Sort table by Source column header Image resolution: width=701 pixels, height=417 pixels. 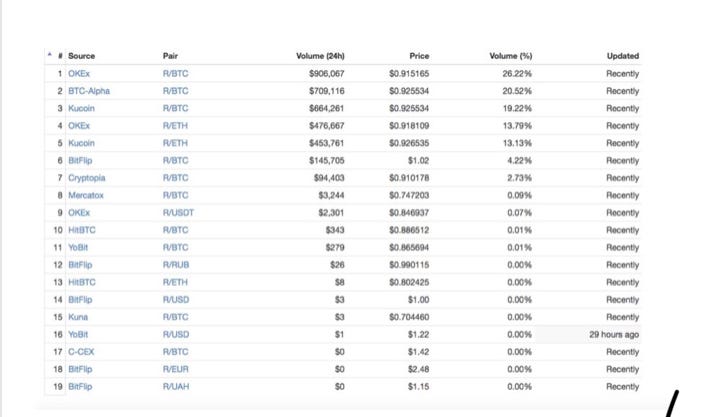pyautogui.click(x=81, y=56)
